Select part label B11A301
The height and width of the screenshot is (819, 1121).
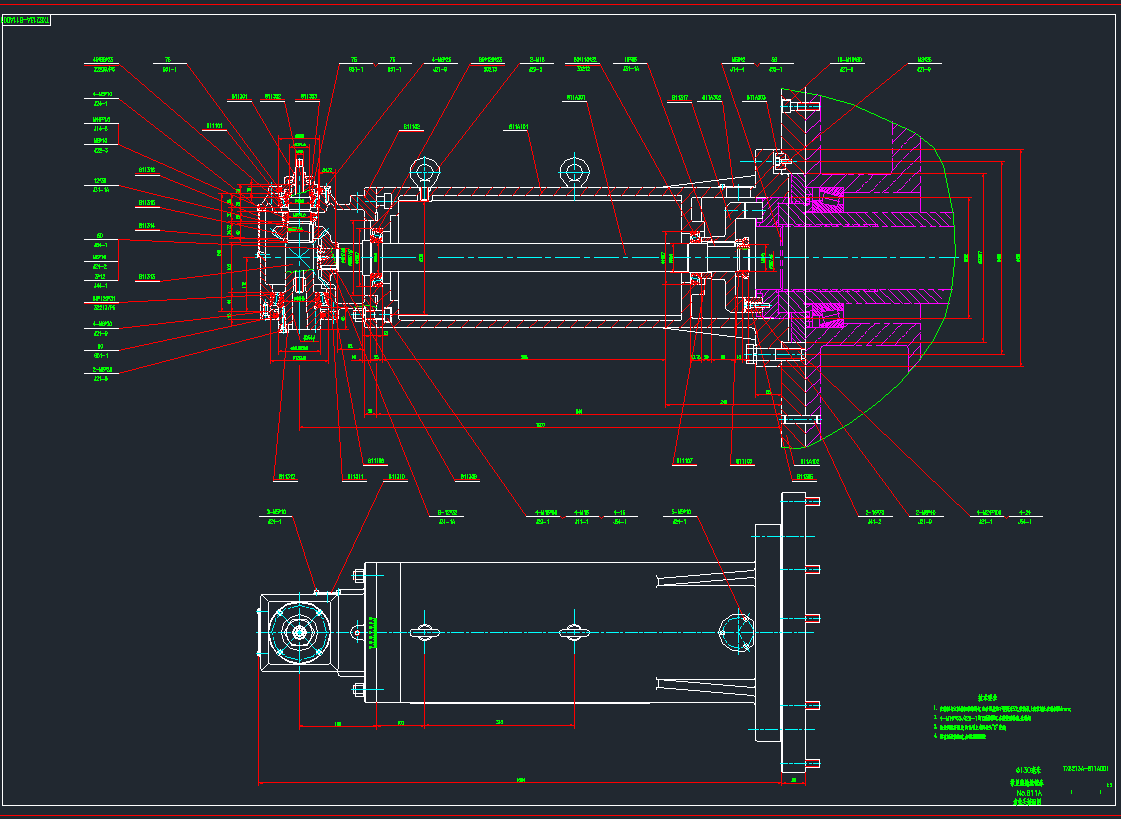tap(576, 97)
